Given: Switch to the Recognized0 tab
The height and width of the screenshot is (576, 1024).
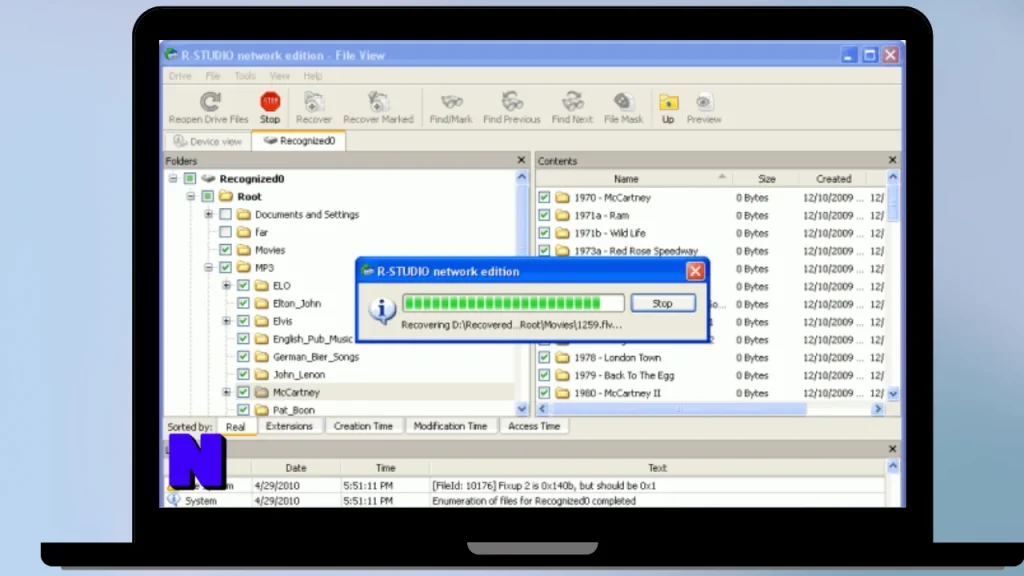Looking at the screenshot, I should pos(299,140).
